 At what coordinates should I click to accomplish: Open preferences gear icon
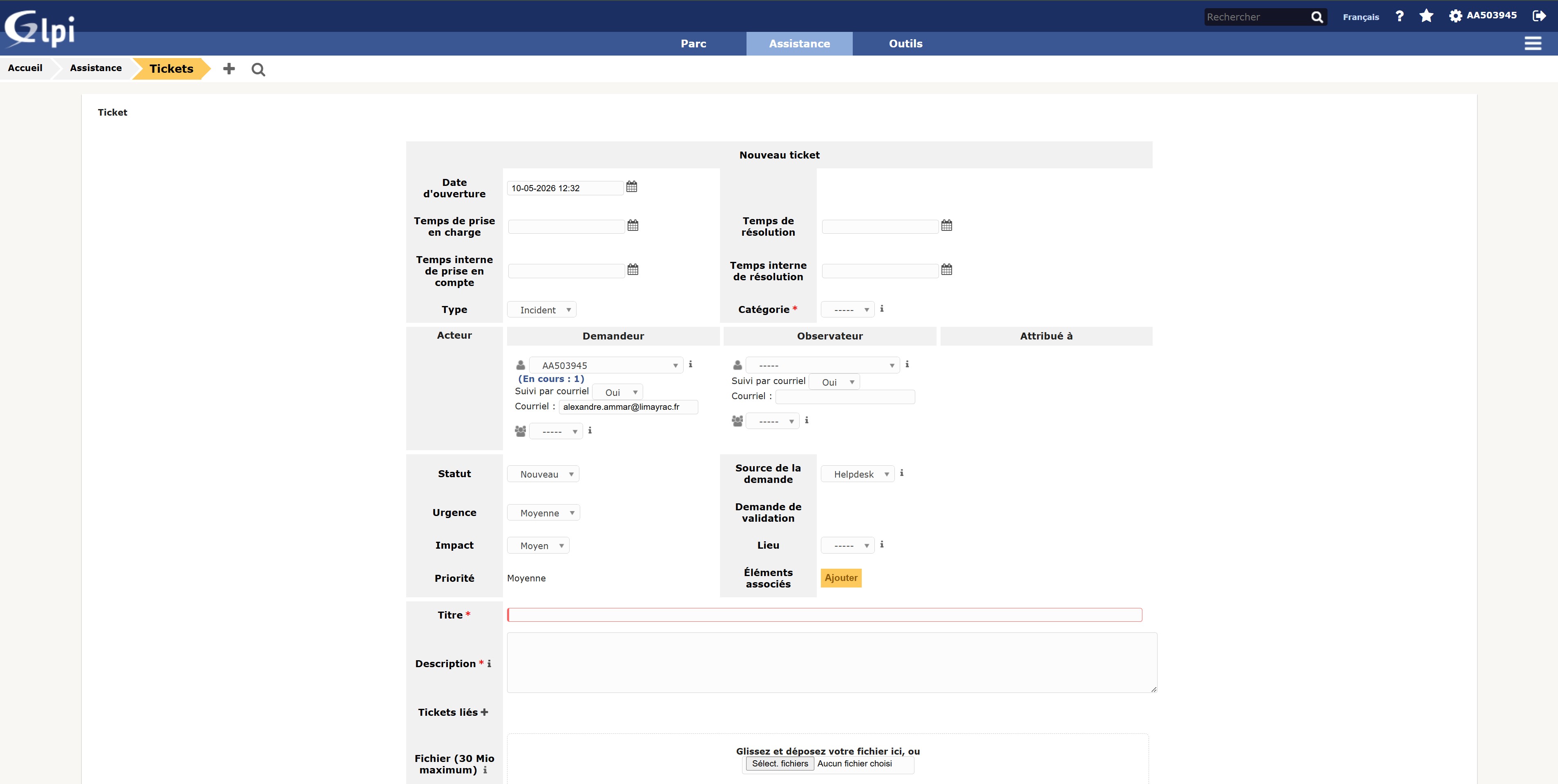pos(1455,16)
